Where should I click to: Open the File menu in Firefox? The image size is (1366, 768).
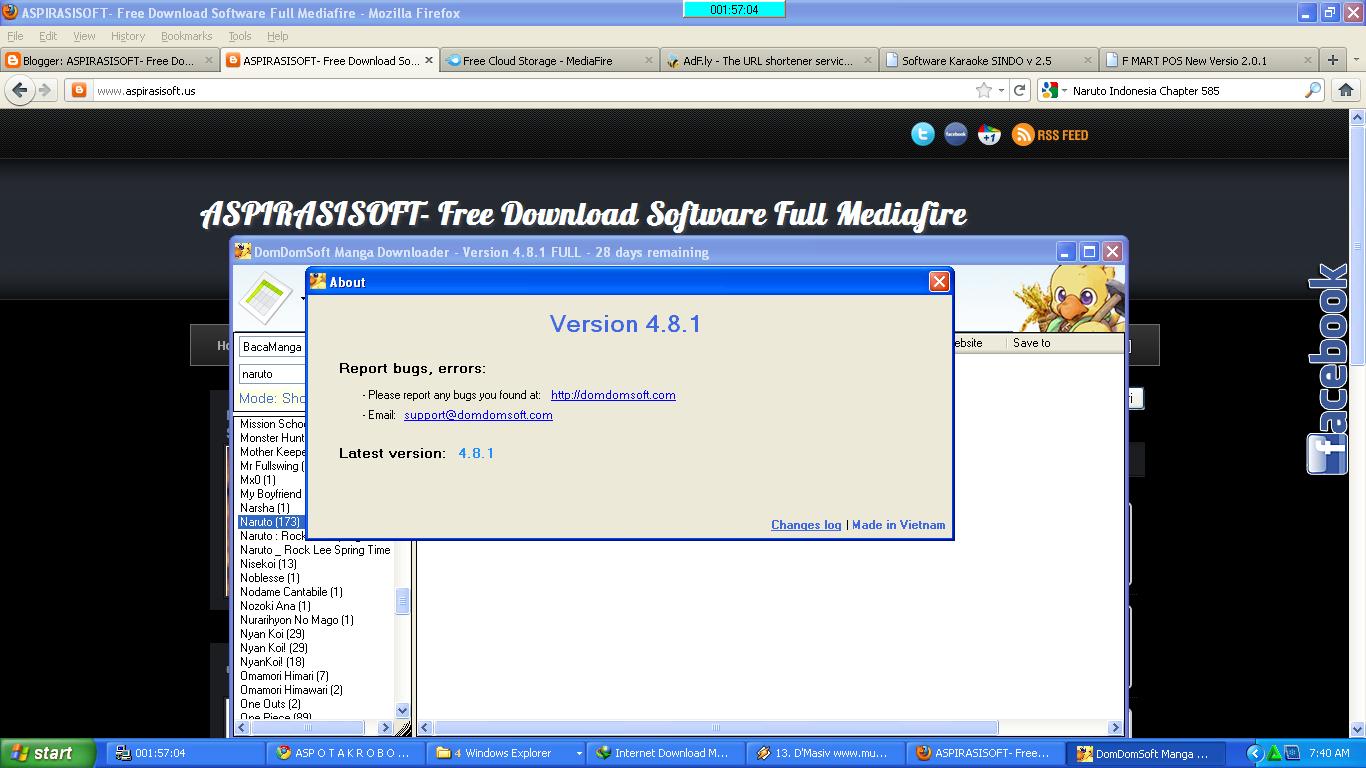(x=15, y=36)
